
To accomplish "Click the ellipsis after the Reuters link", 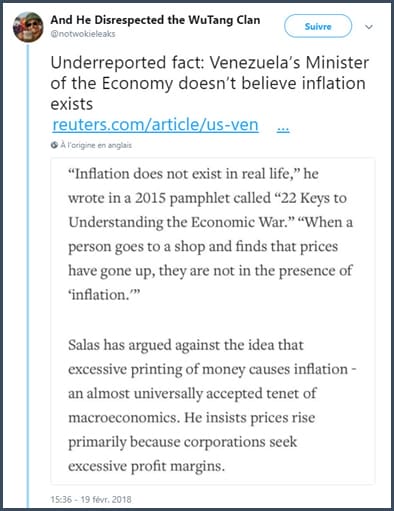I will [x=283, y=127].
